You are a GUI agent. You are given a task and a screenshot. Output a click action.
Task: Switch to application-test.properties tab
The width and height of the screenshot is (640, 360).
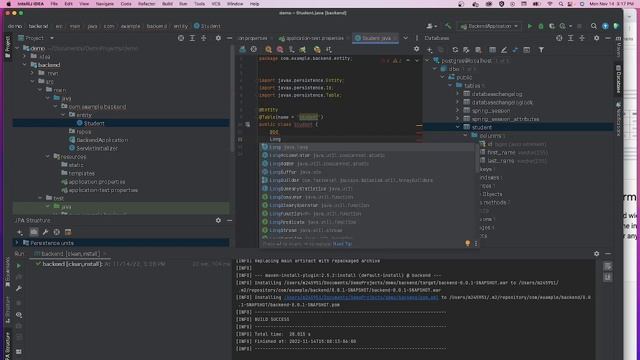point(312,38)
